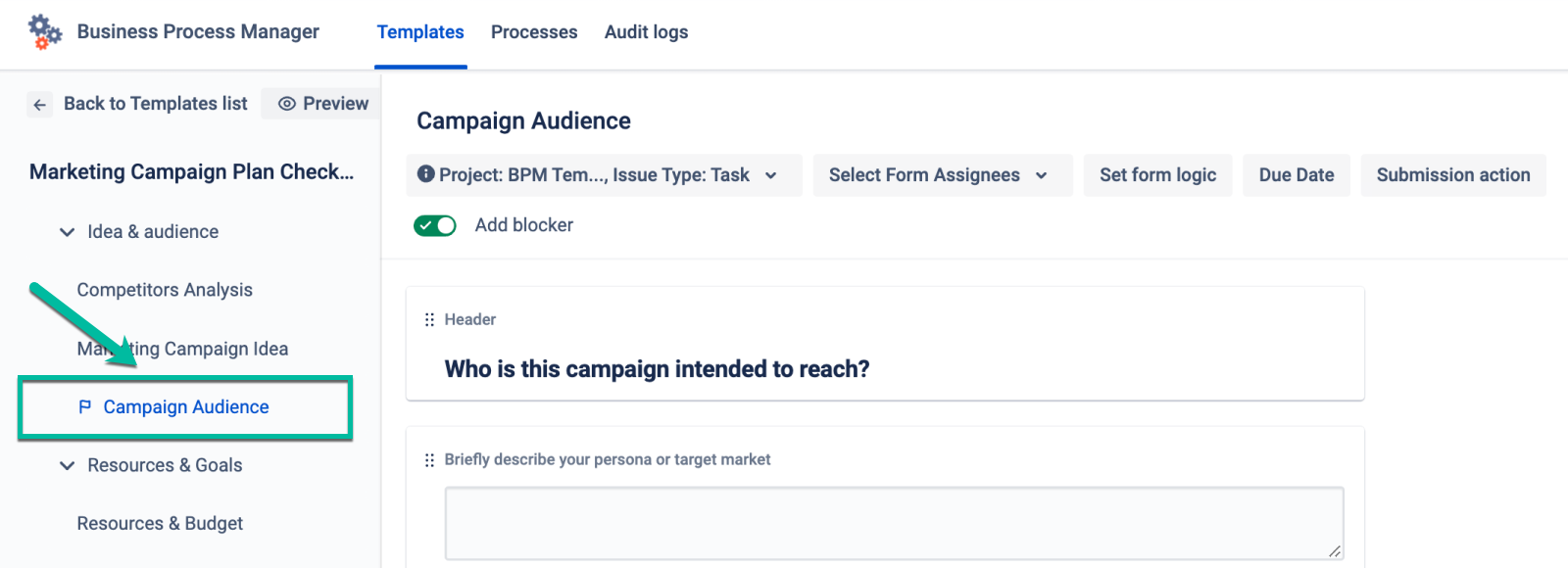Click drag handle beside persona description field
Viewport: 1568px width, 568px height.
point(429,460)
